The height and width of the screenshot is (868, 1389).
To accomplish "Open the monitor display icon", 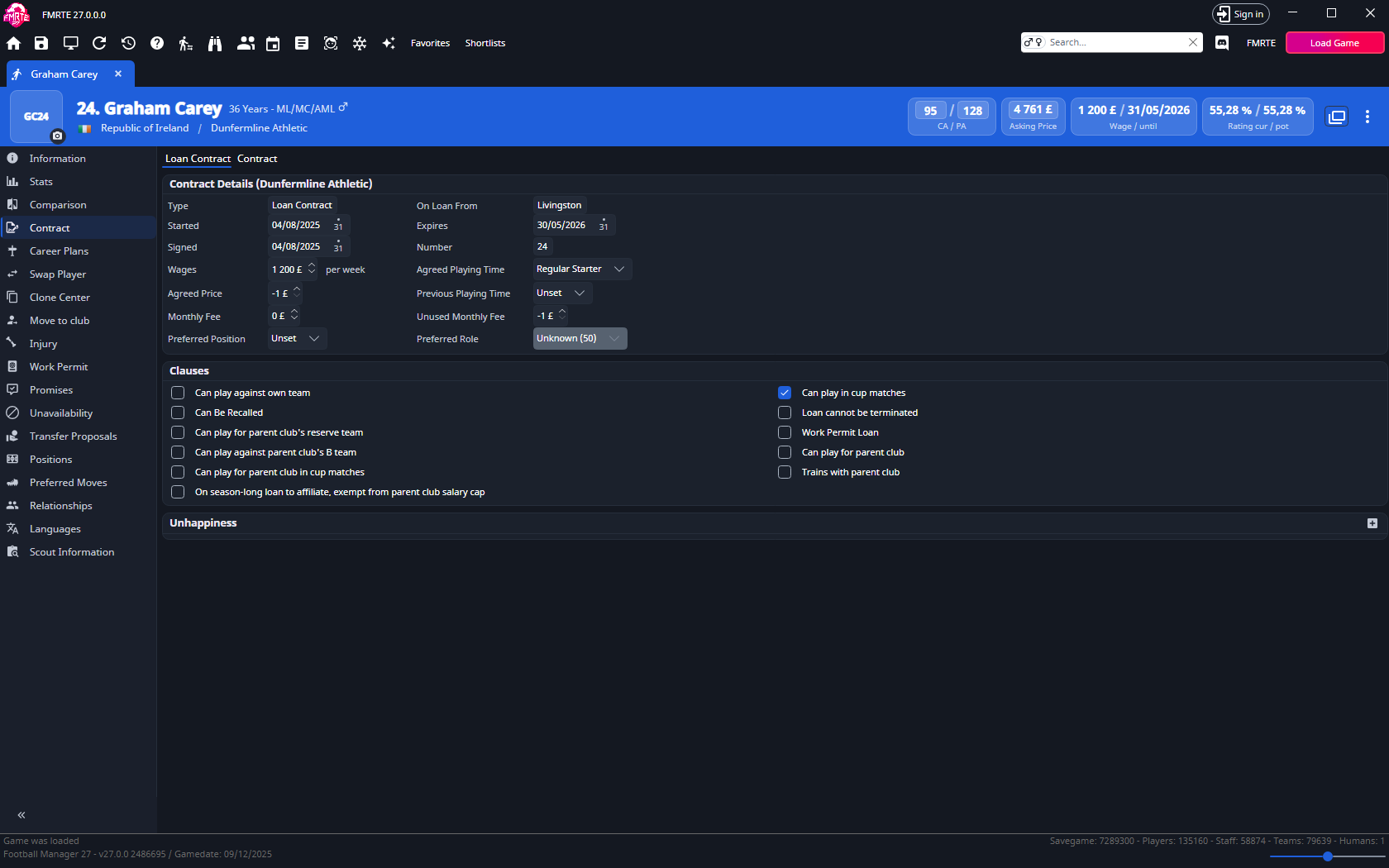I will 71,43.
